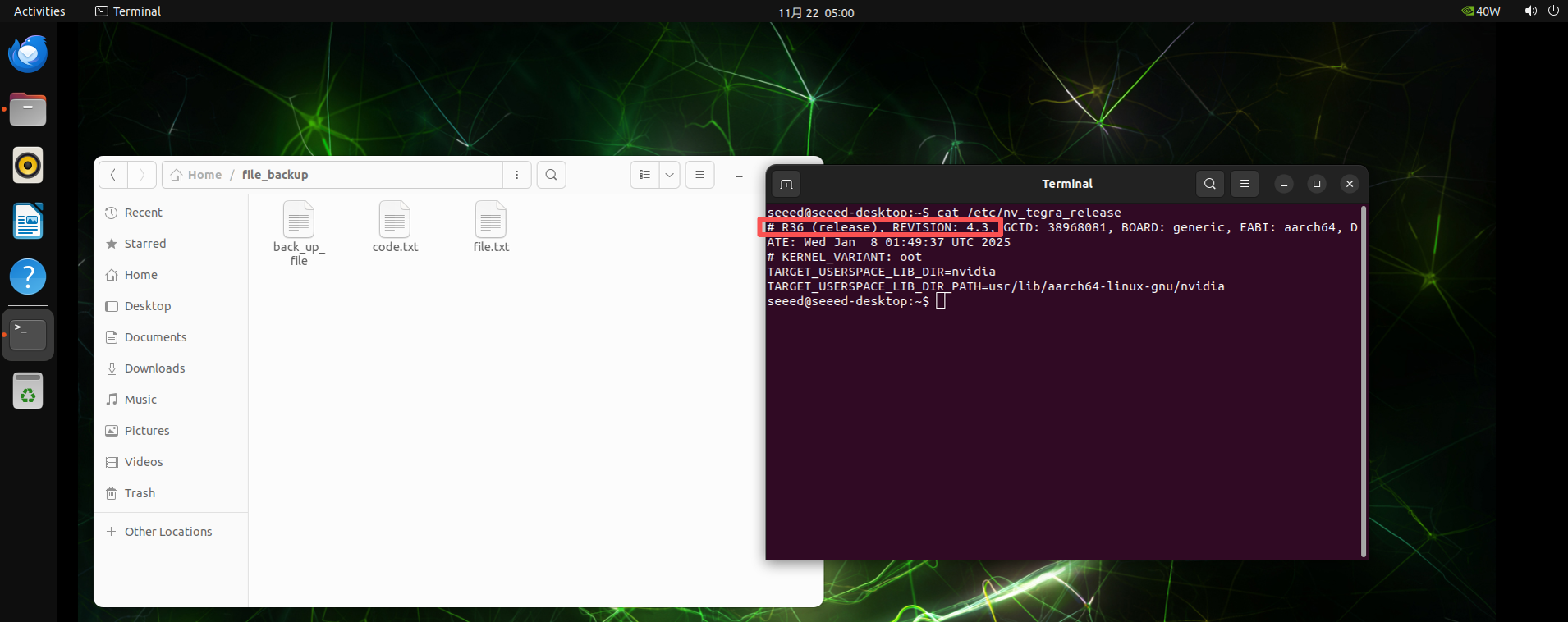Open the Activities overview

click(39, 11)
